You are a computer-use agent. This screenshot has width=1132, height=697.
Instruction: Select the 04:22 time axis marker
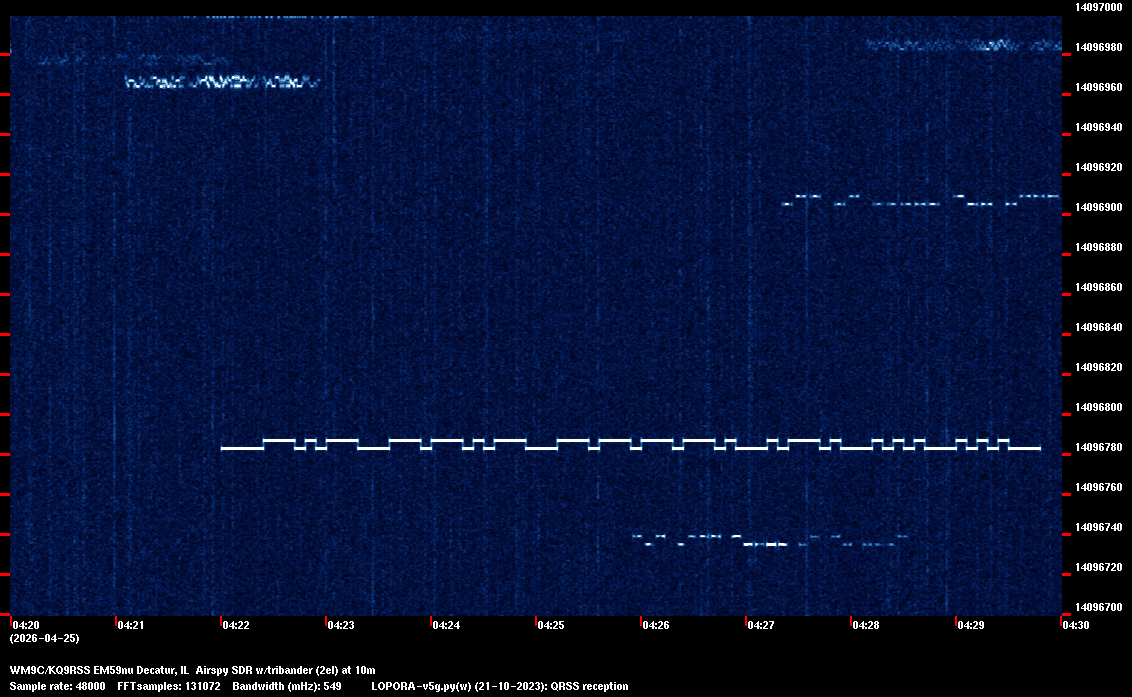click(235, 625)
